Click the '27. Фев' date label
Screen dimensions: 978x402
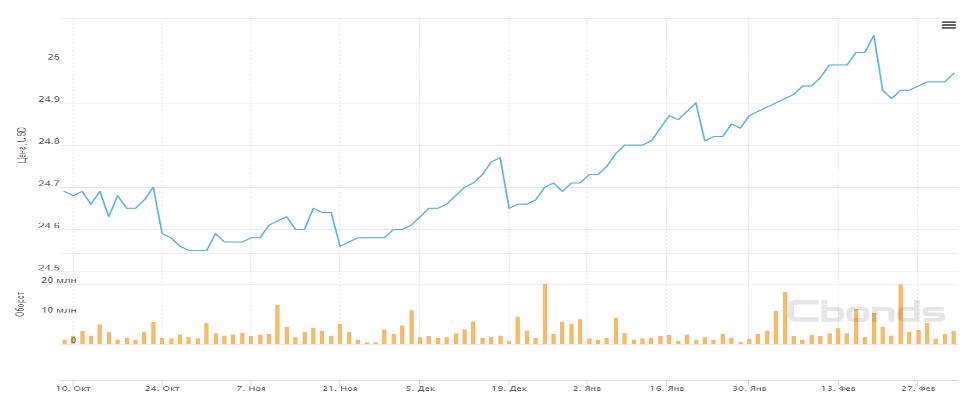[920, 385]
